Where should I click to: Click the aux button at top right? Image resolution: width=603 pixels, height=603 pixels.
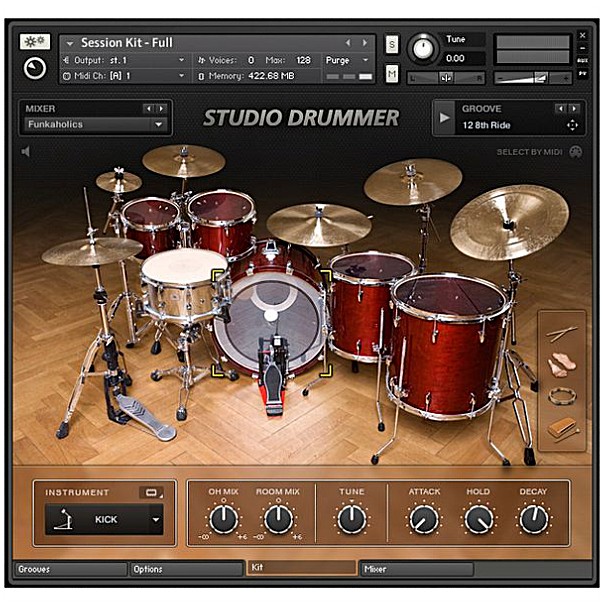click(582, 60)
